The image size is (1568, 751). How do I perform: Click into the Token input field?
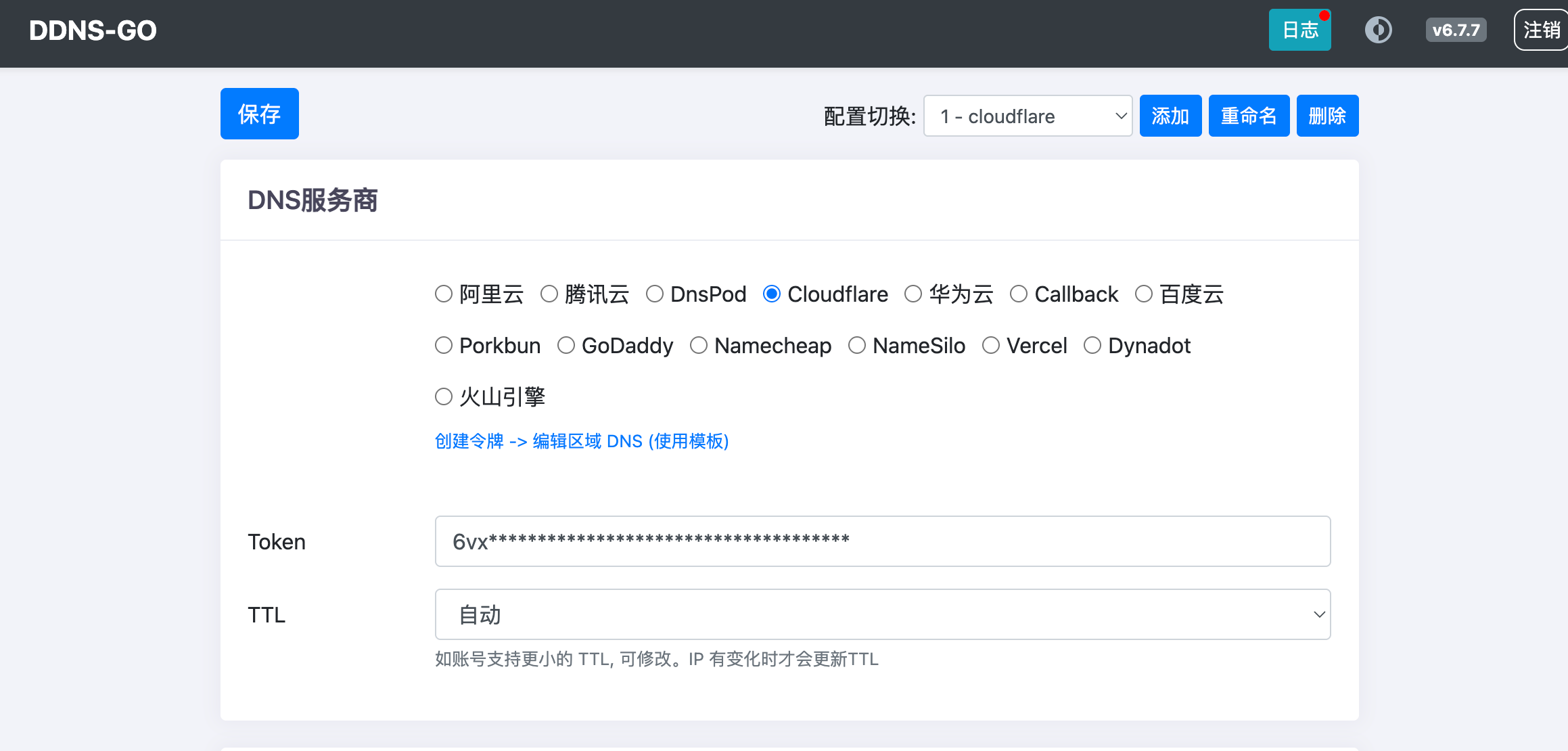click(882, 541)
